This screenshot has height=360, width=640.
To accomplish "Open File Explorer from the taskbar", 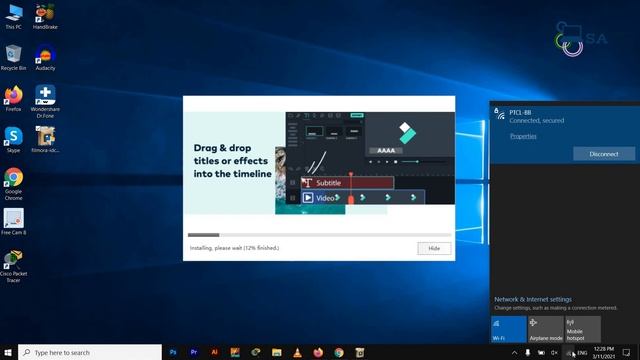I will tap(277, 352).
